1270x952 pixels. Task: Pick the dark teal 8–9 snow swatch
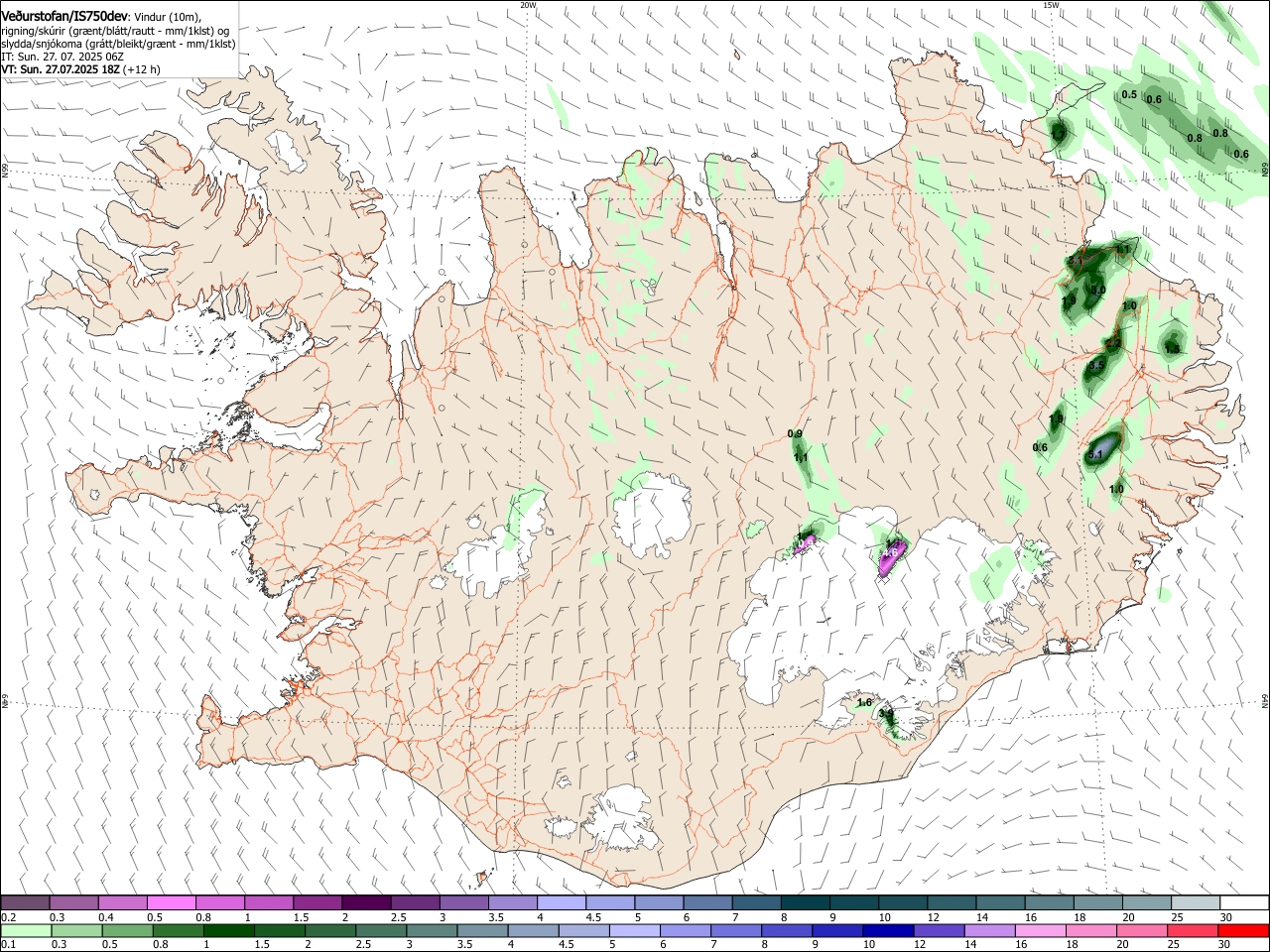pos(805,902)
